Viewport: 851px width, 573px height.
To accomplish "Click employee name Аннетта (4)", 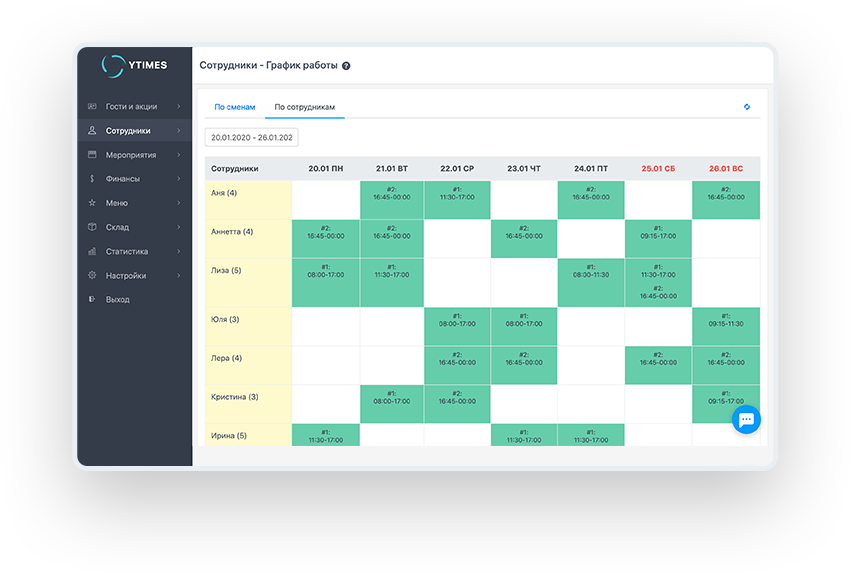I will (x=233, y=232).
